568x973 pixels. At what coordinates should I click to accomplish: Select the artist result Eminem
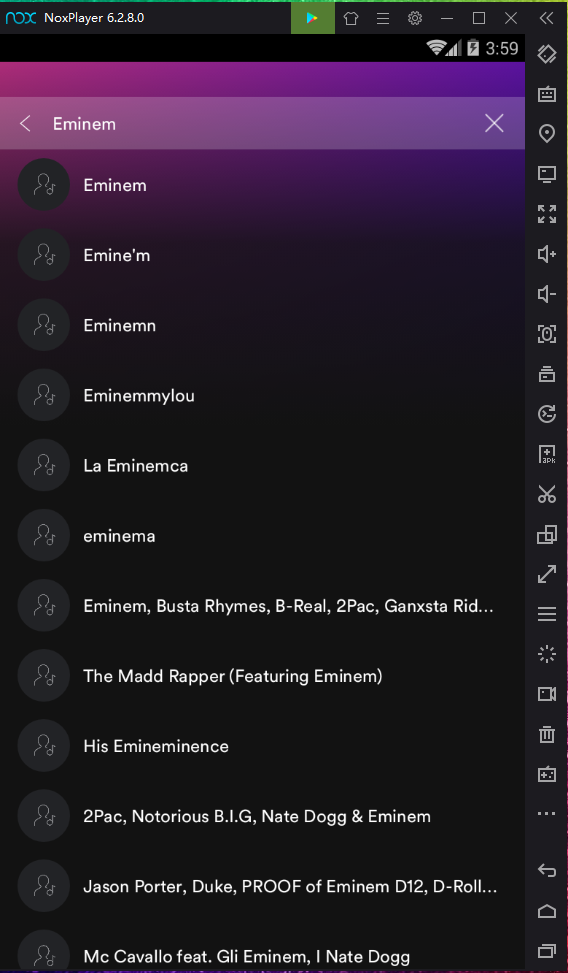(262, 185)
